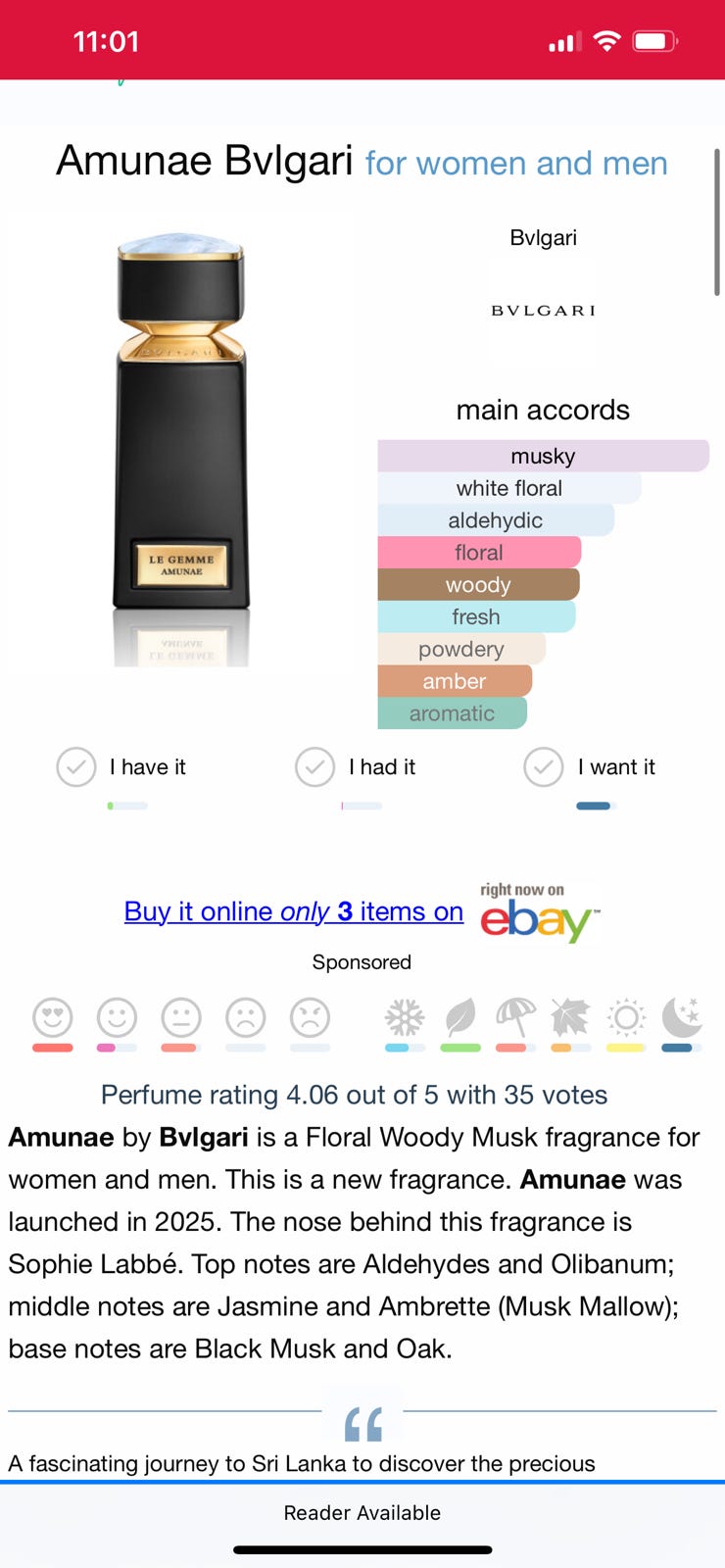Screen dimensions: 725x1568
Task: Pick the frowning dislike face icon
Action: [x=246, y=1018]
